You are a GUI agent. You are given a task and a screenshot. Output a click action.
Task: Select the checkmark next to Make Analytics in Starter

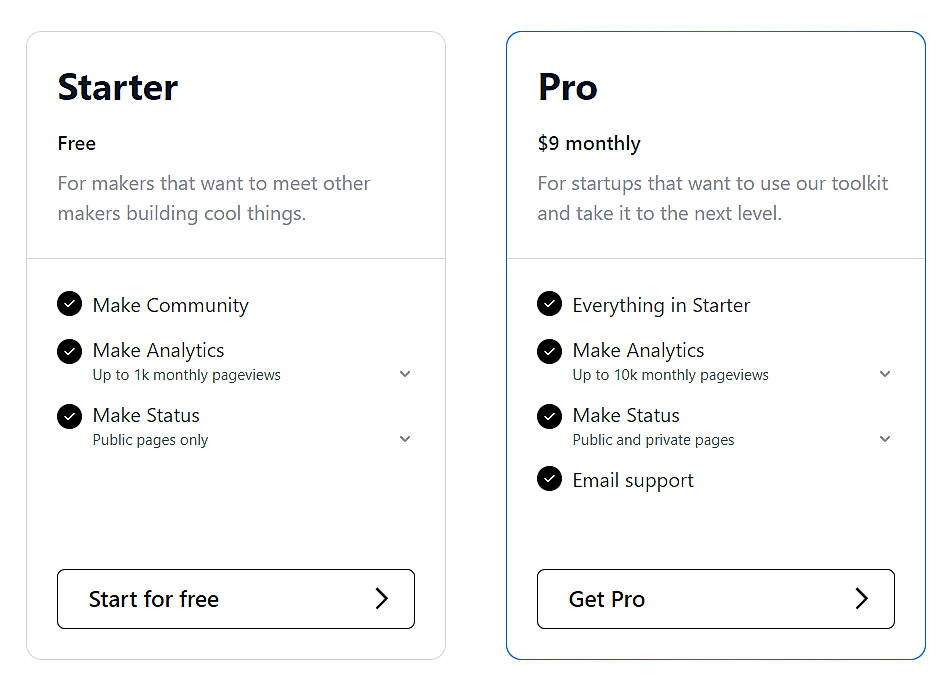coord(69,351)
